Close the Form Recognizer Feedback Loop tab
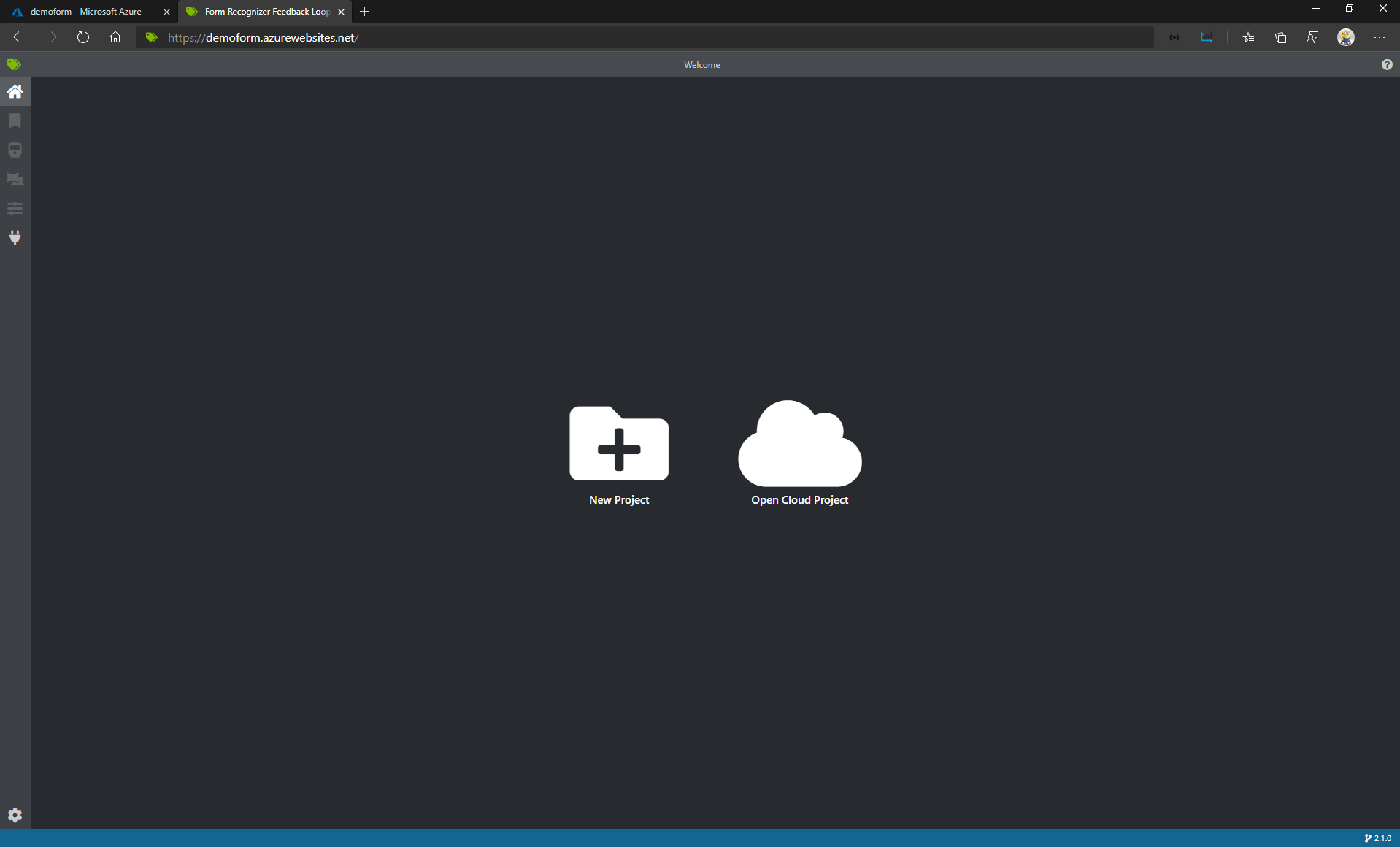The height and width of the screenshot is (847, 1400). (341, 12)
